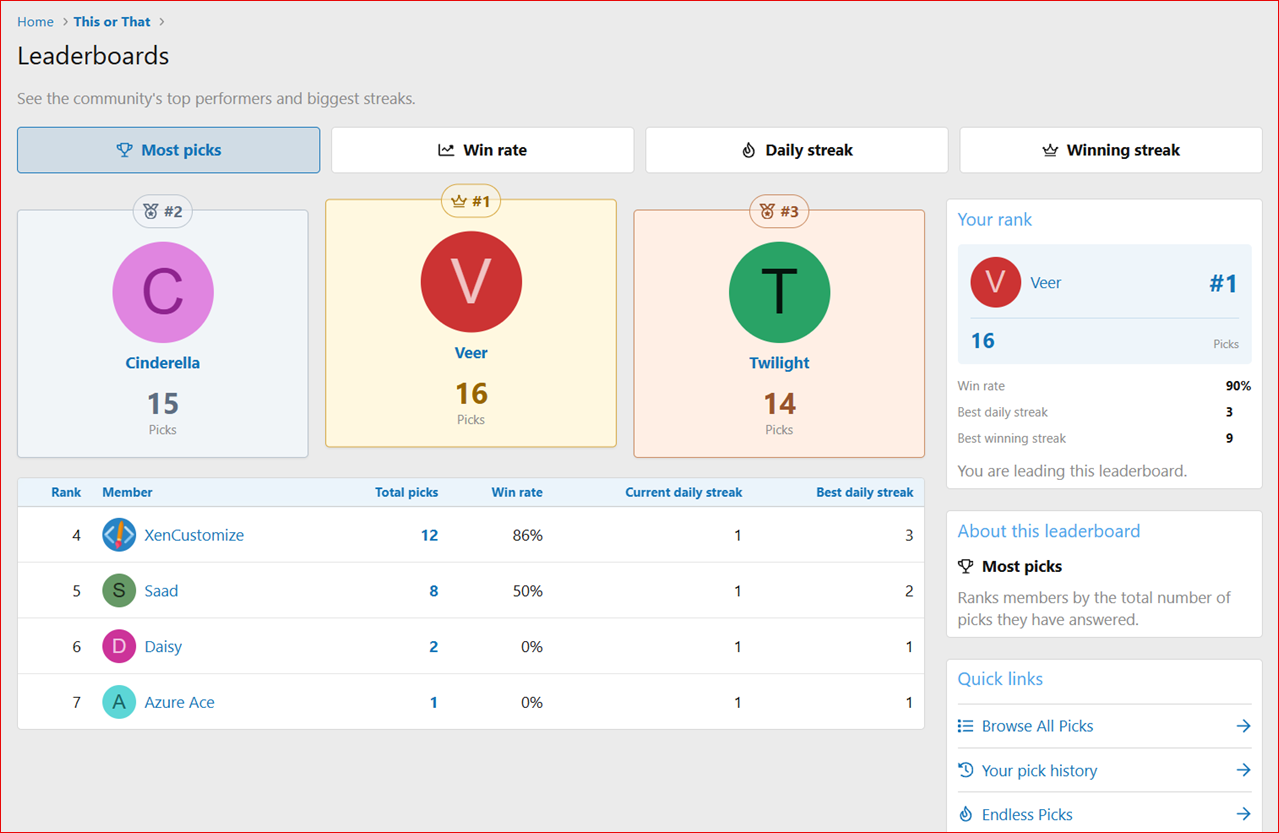The image size is (1279, 833).
Task: Click the chart icon on Win rate tab
Action: pyautogui.click(x=446, y=150)
